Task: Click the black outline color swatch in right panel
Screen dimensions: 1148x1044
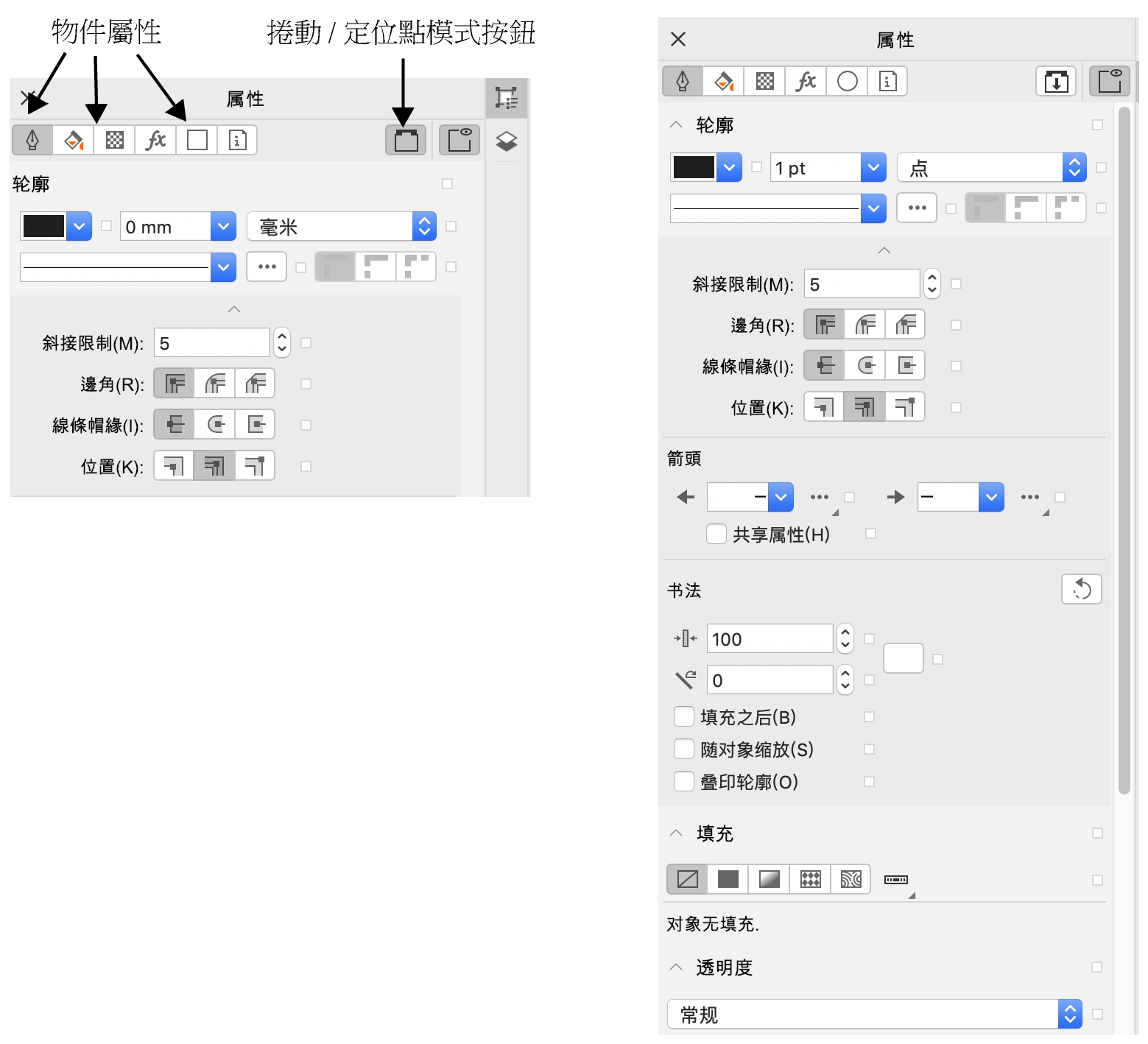Action: [694, 168]
